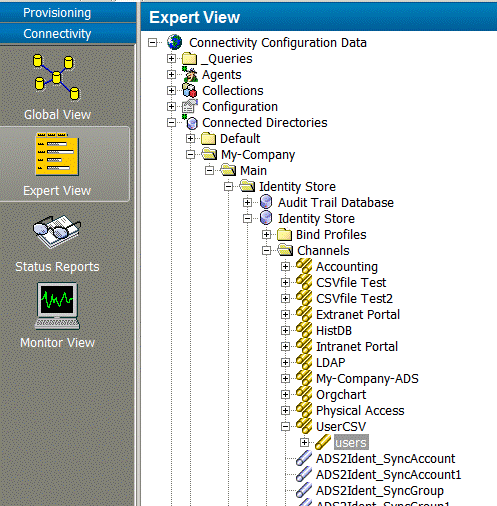Click the Agents icon in the tree

pos(190,74)
